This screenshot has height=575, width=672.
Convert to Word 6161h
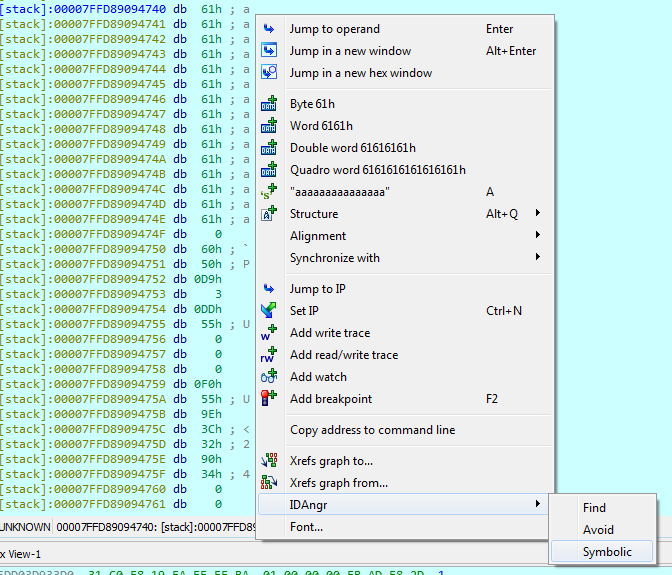[404, 126]
